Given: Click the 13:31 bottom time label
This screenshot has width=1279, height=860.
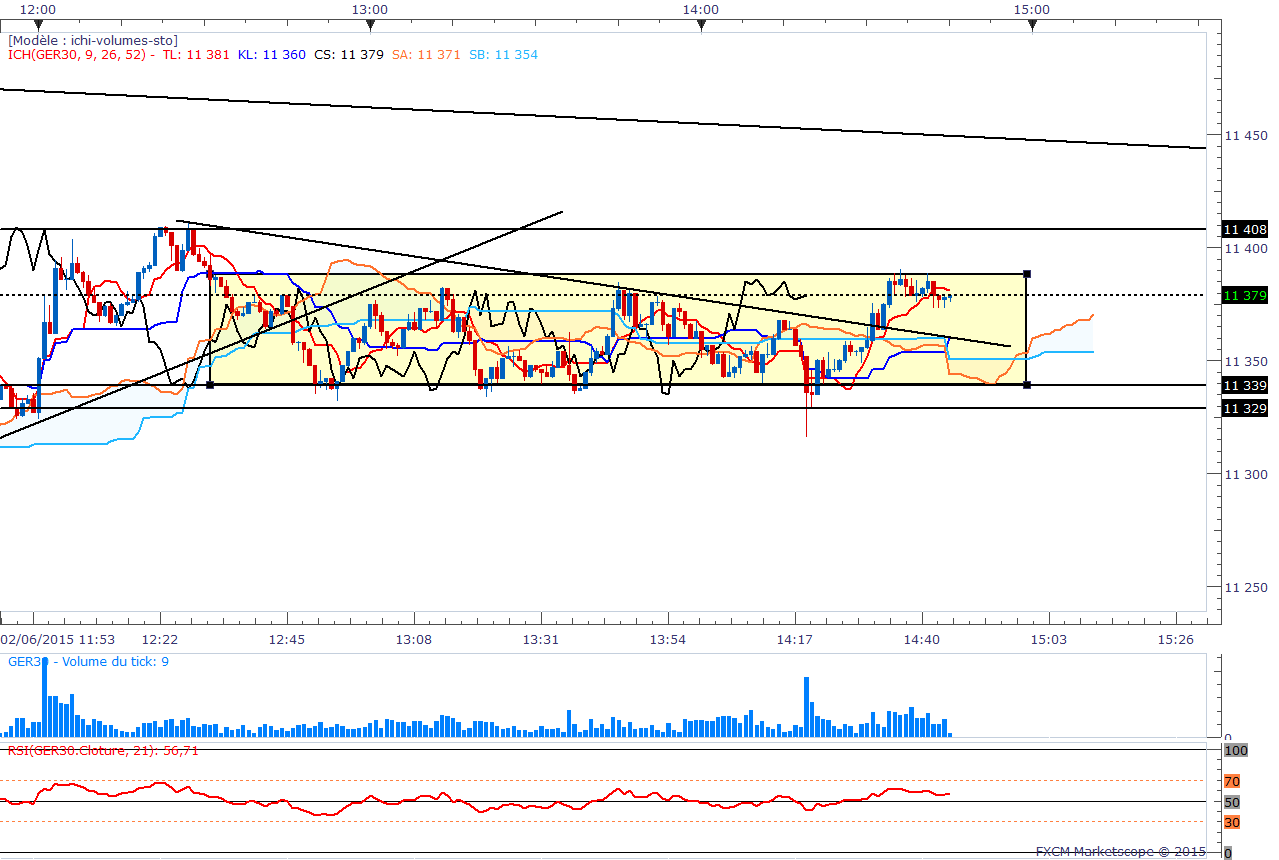Looking at the screenshot, I should [x=540, y=639].
